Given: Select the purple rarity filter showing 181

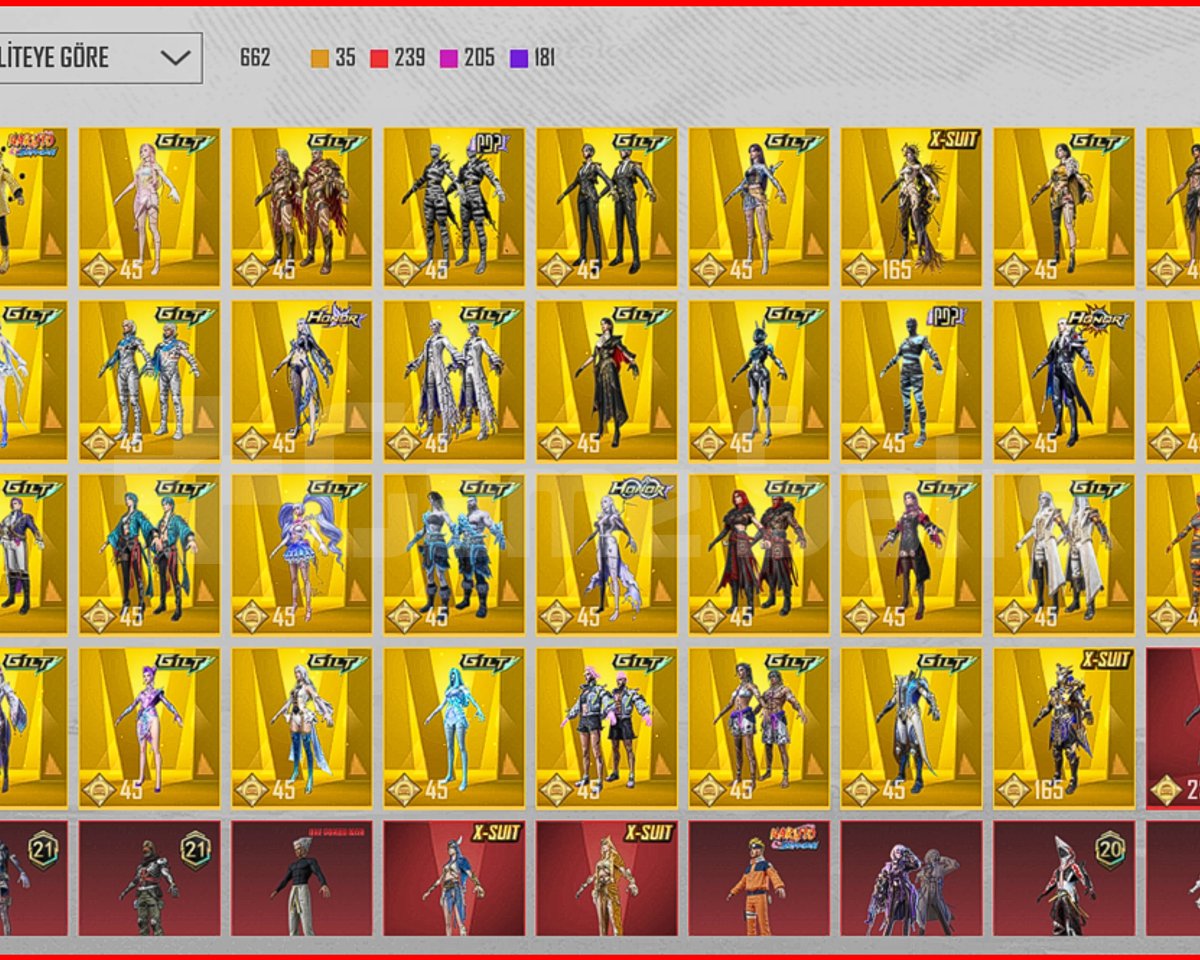Looking at the screenshot, I should point(532,58).
